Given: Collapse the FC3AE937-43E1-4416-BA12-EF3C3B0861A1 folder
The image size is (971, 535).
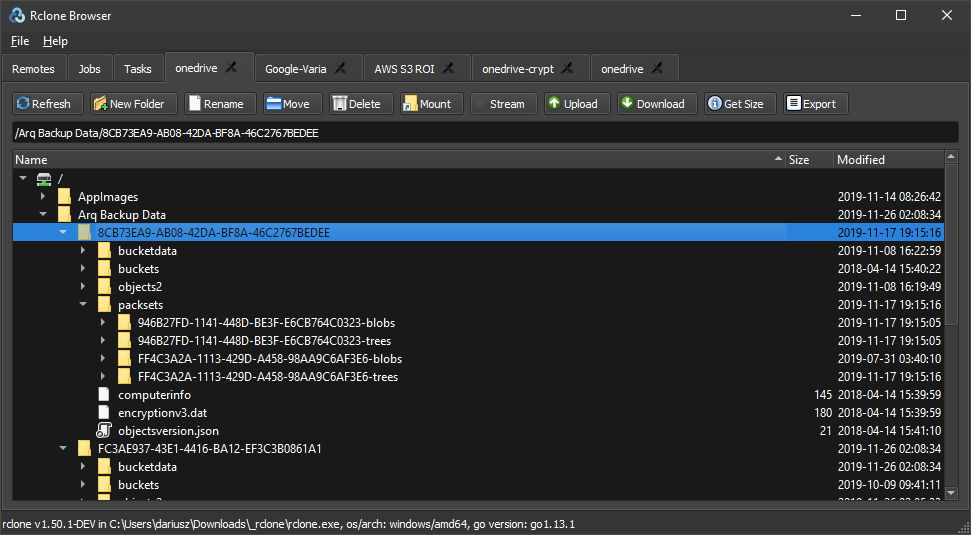Looking at the screenshot, I should coord(63,448).
